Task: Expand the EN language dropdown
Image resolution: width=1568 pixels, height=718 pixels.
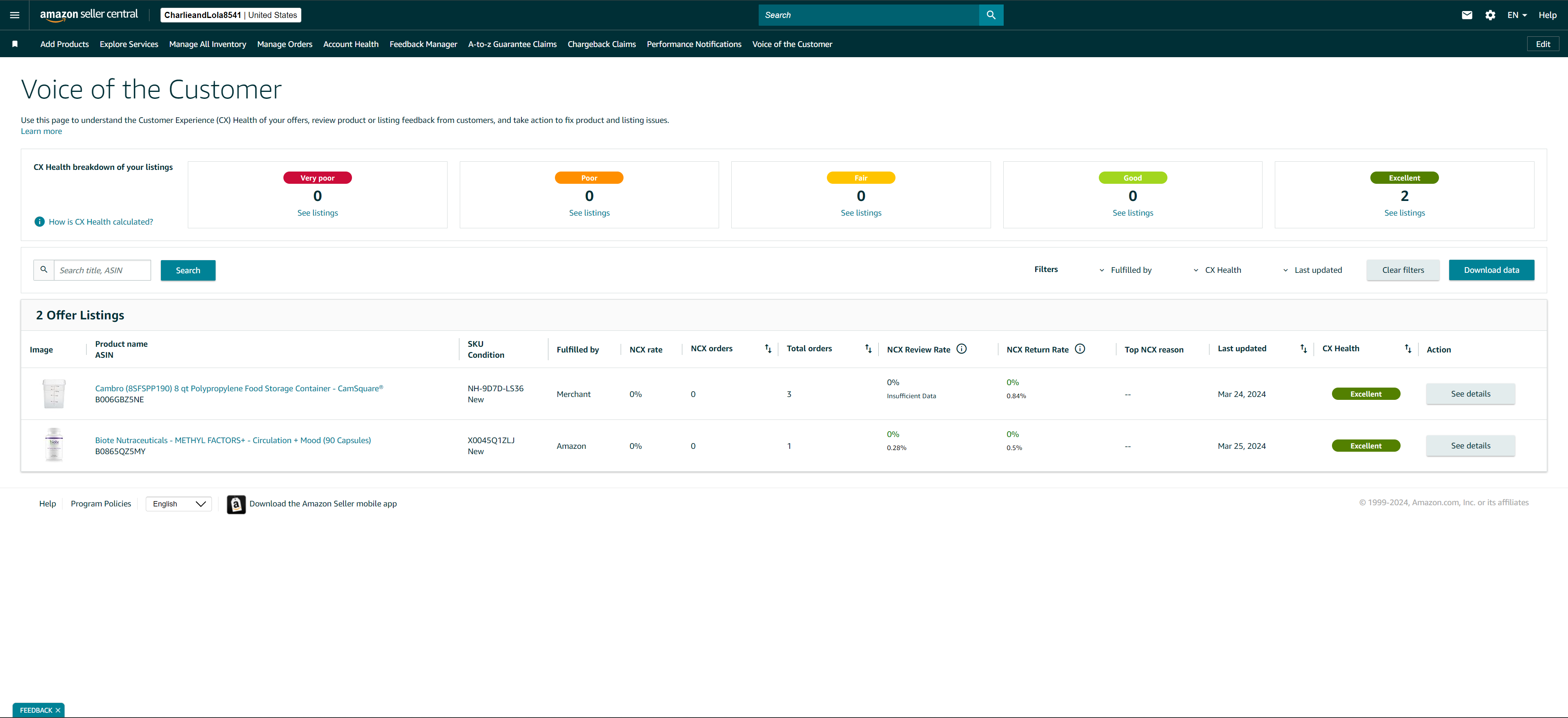Action: tap(1517, 15)
